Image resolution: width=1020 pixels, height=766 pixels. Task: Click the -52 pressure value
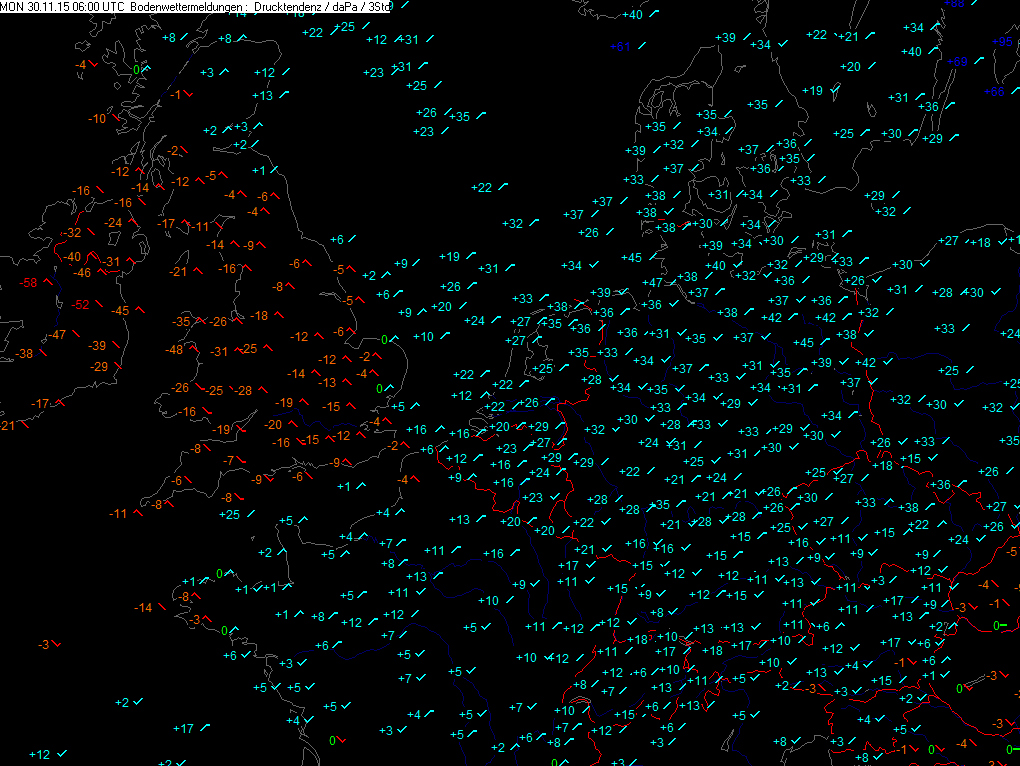point(80,305)
